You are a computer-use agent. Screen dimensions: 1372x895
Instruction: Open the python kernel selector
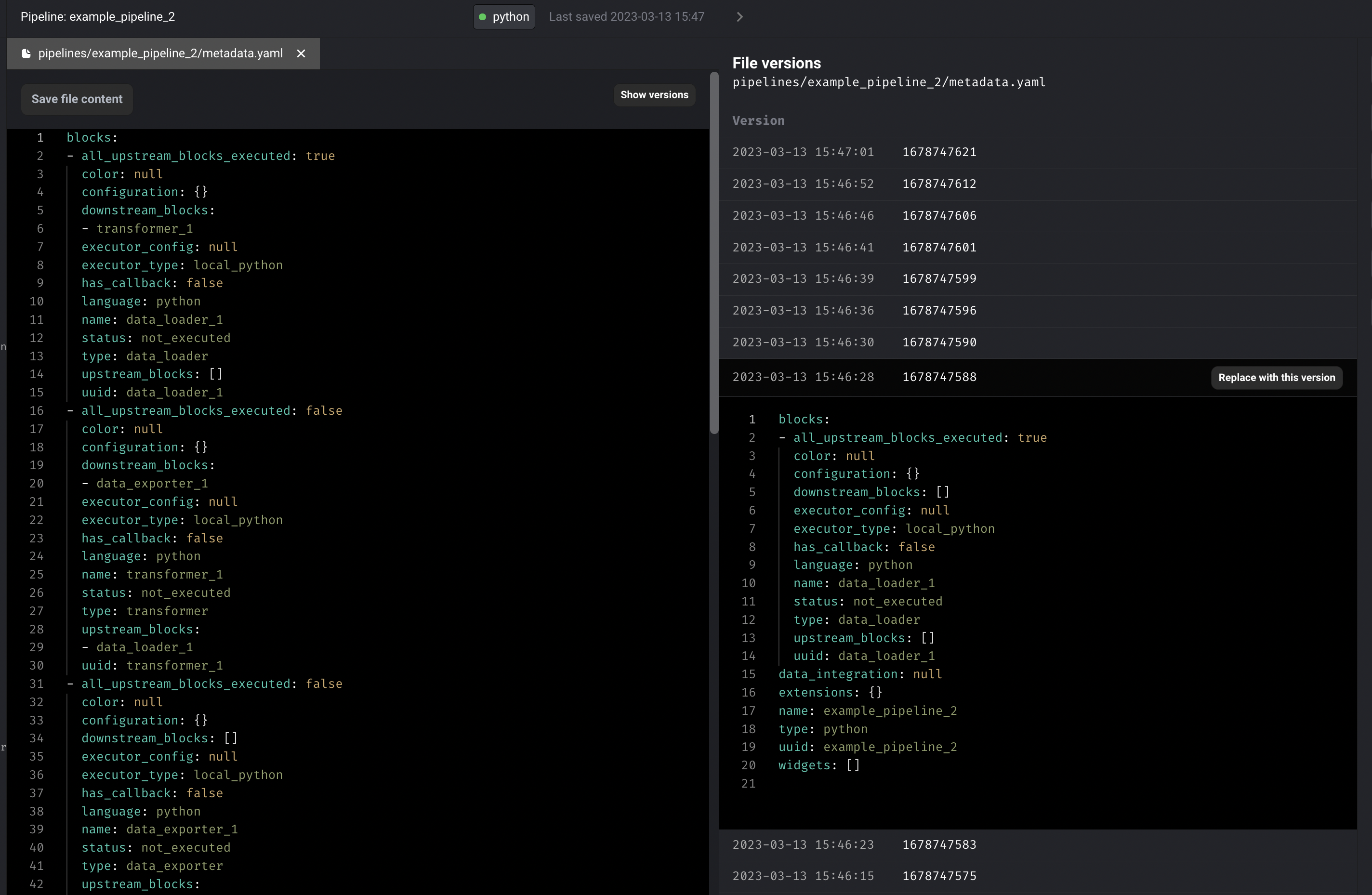504,17
